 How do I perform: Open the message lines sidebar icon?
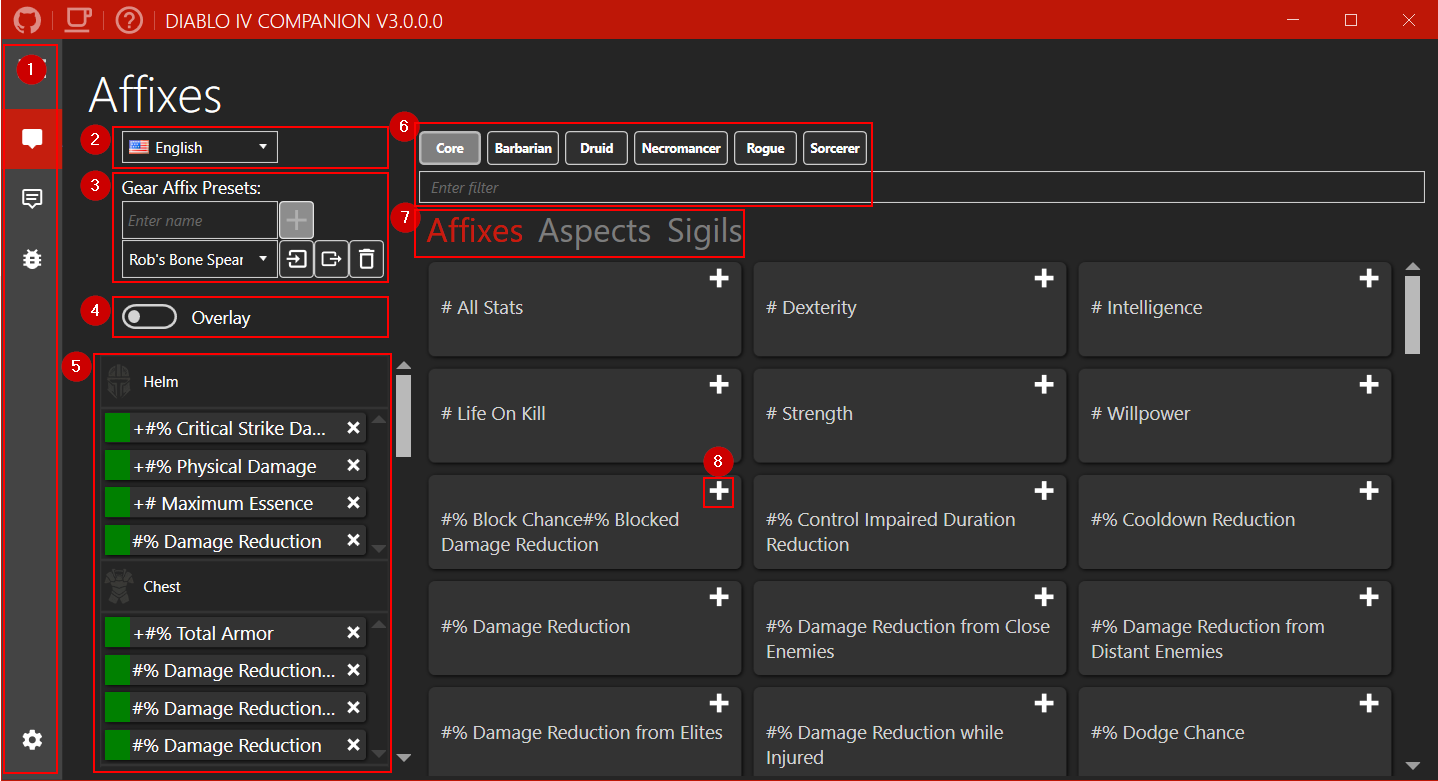[x=32, y=199]
